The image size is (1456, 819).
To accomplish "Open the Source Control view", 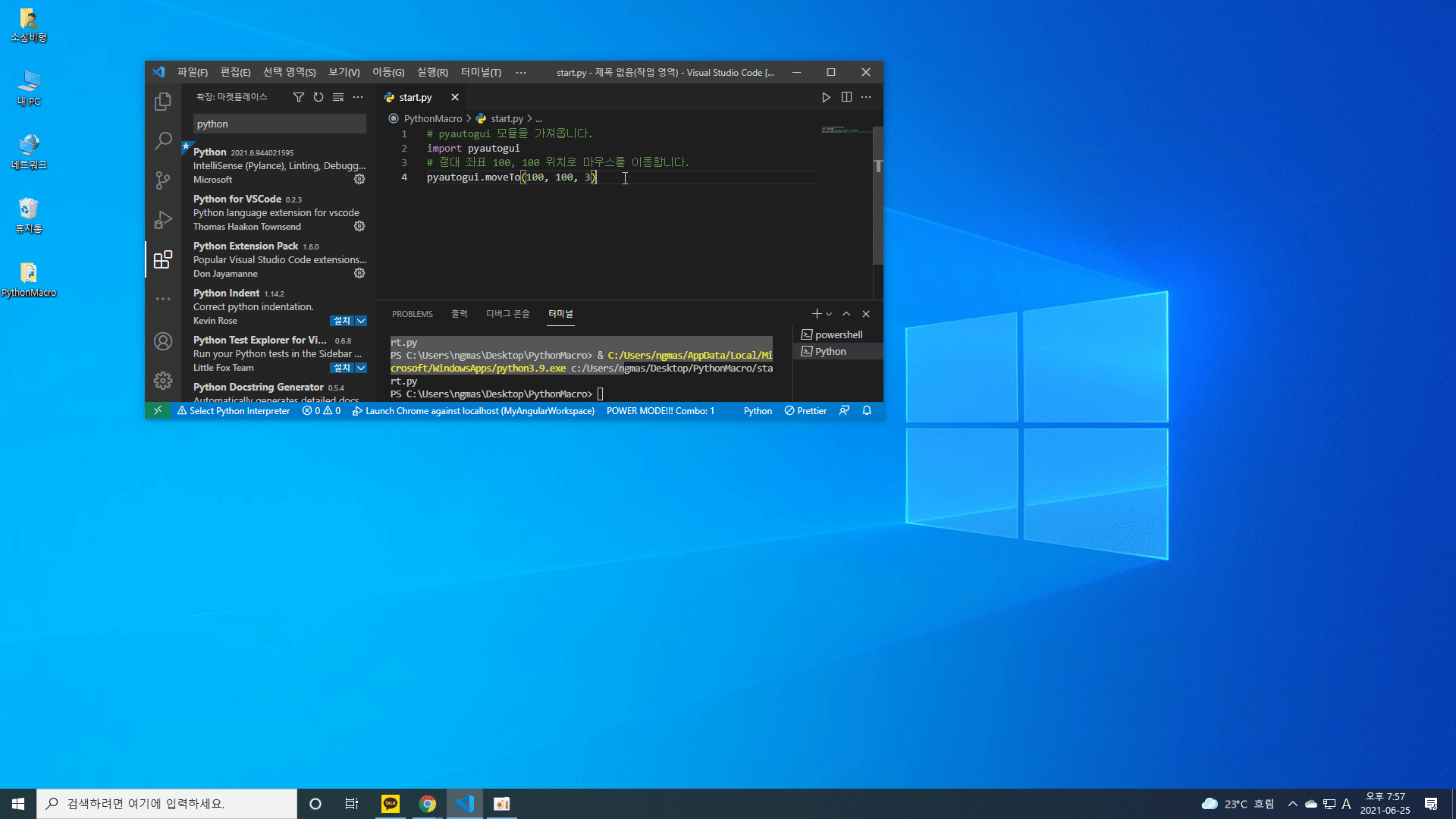I will click(x=162, y=180).
